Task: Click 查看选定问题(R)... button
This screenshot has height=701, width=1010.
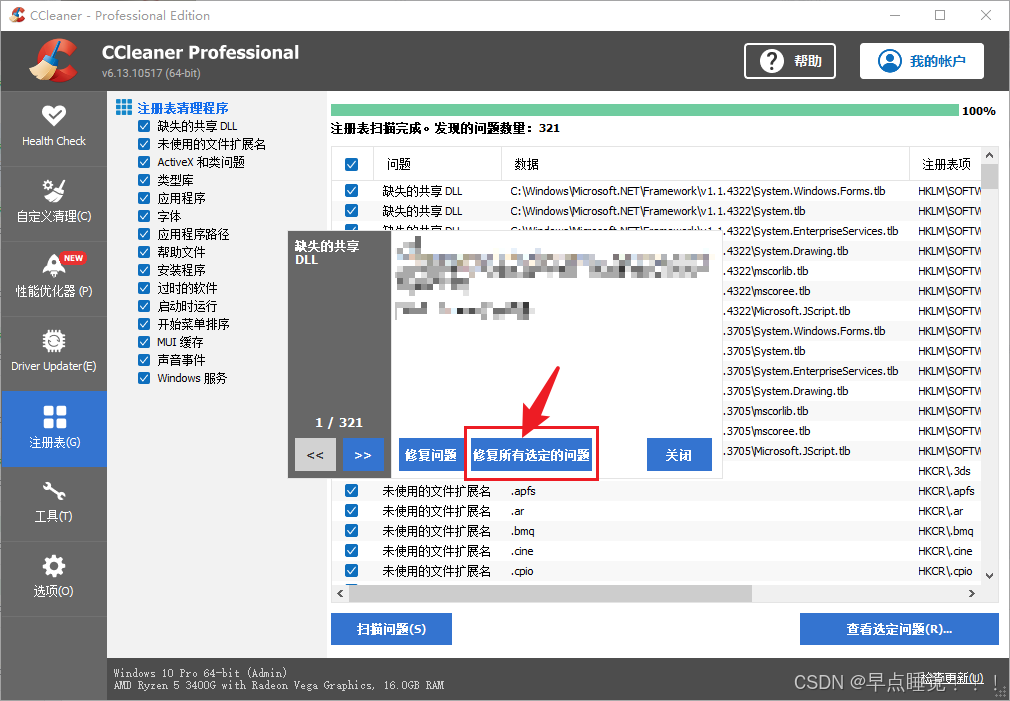Action: pyautogui.click(x=899, y=629)
